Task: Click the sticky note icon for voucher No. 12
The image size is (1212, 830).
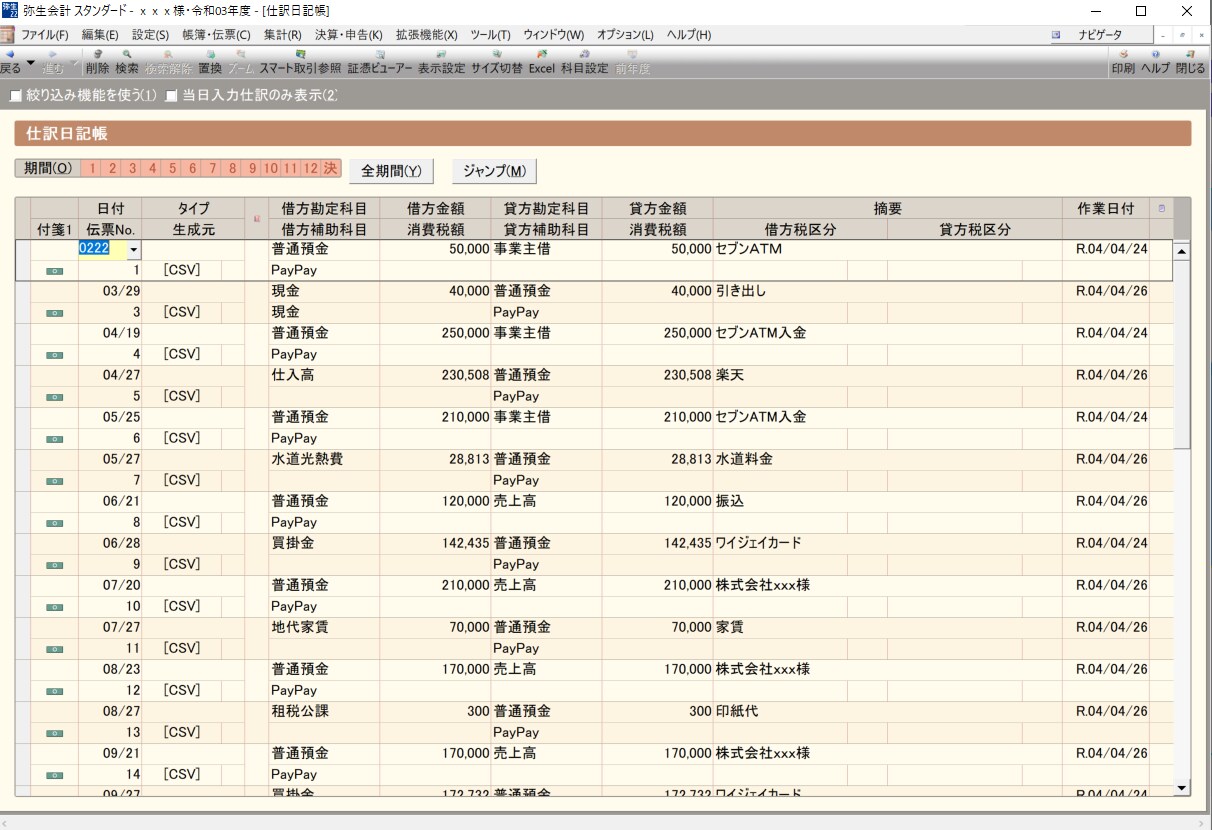Action: click(x=54, y=691)
